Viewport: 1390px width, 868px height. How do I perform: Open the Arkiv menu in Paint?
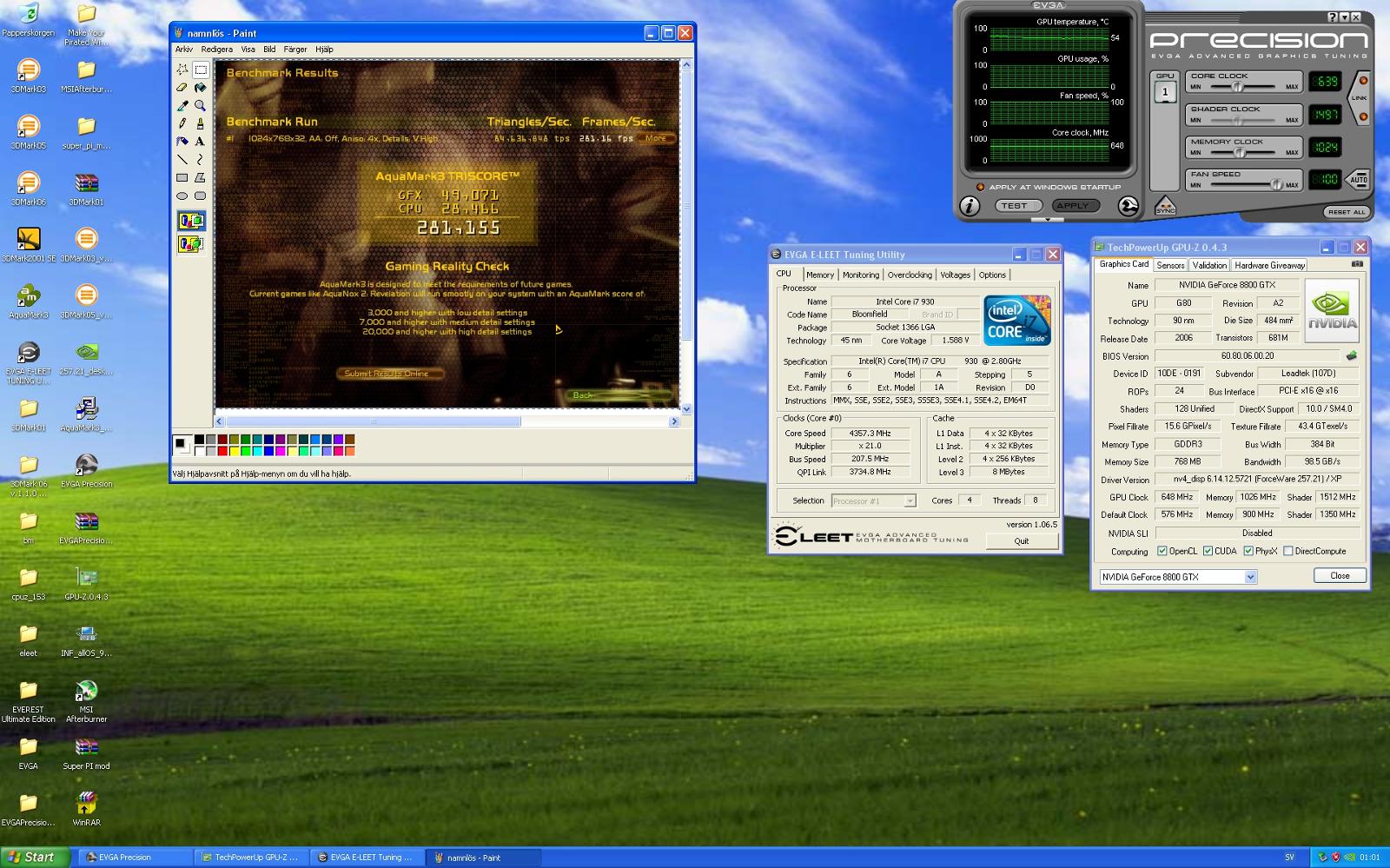click(184, 50)
